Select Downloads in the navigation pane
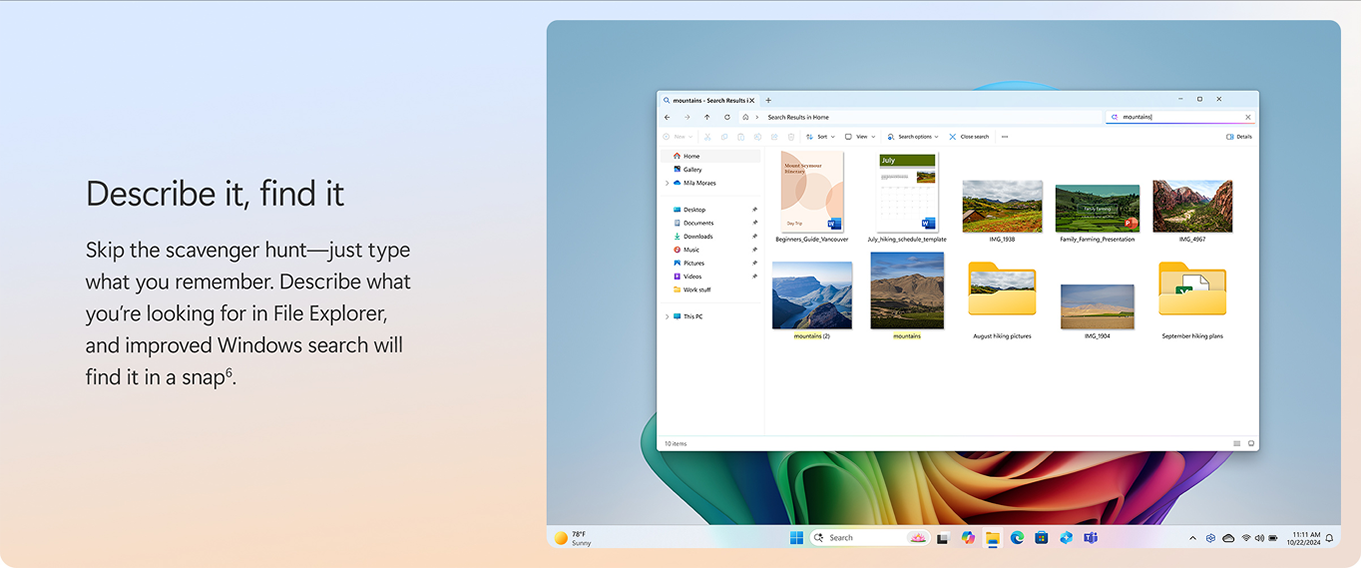This screenshot has width=1361, height=568. [697, 236]
